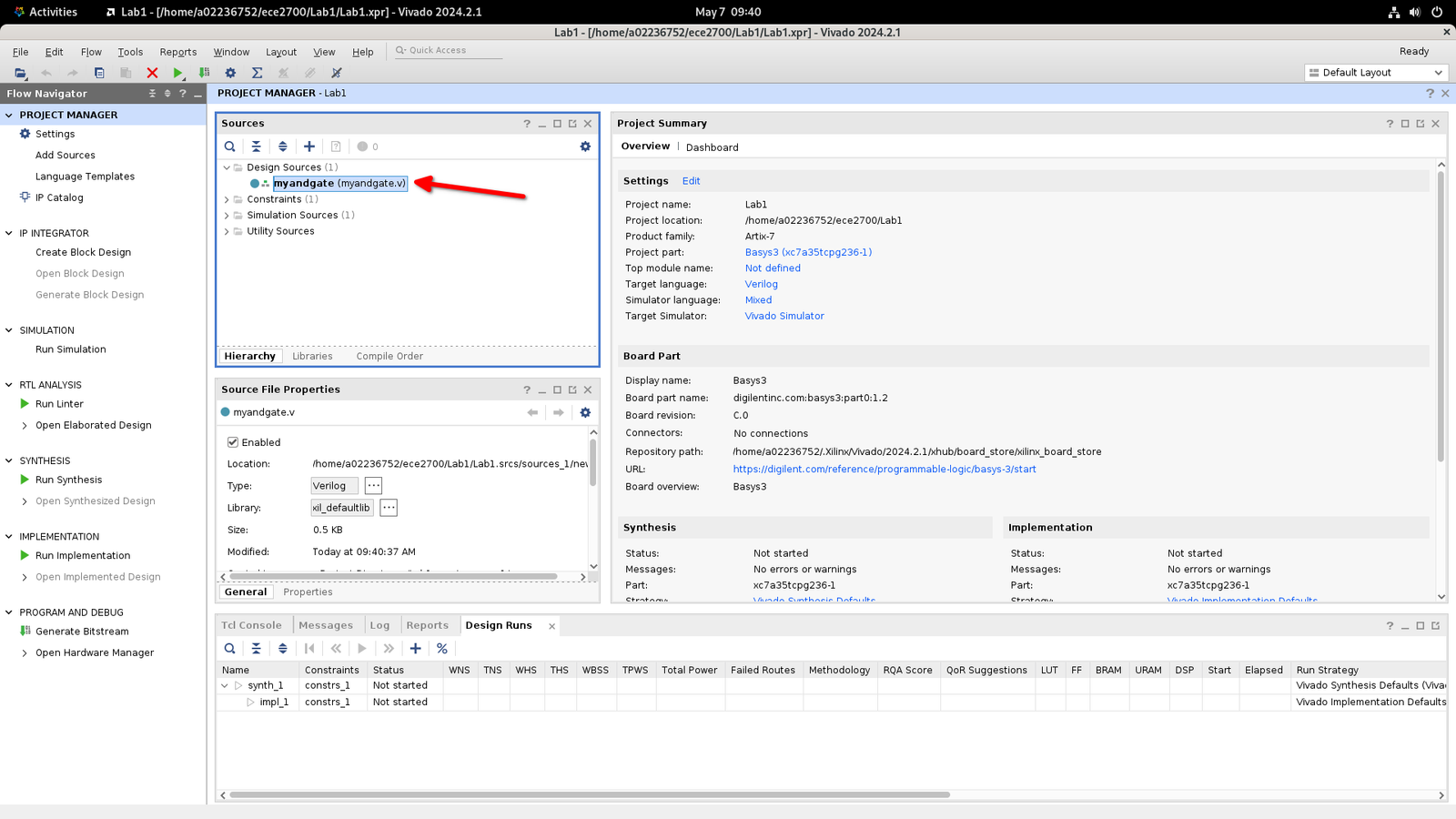The height and width of the screenshot is (819, 1456).
Task: Open Settings via toolbar gear icon
Action: pyautogui.click(x=230, y=73)
